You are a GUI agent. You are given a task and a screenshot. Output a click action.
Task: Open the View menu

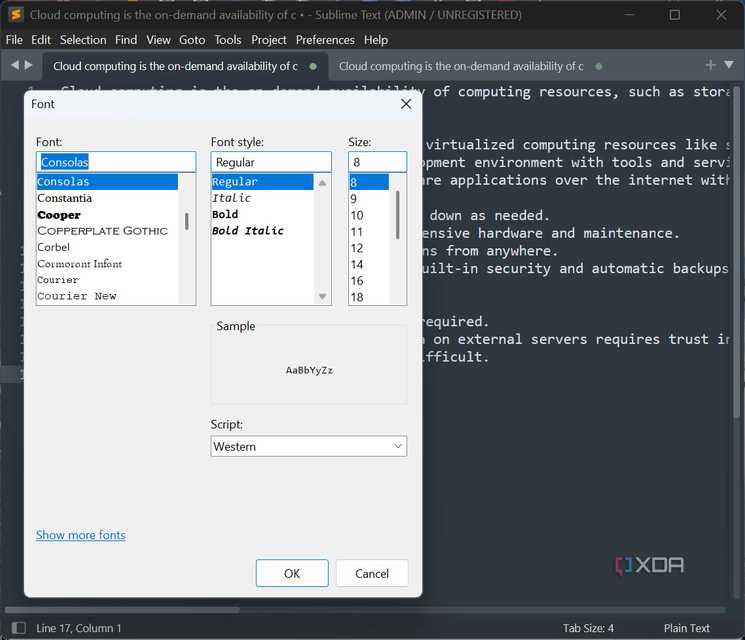click(158, 40)
